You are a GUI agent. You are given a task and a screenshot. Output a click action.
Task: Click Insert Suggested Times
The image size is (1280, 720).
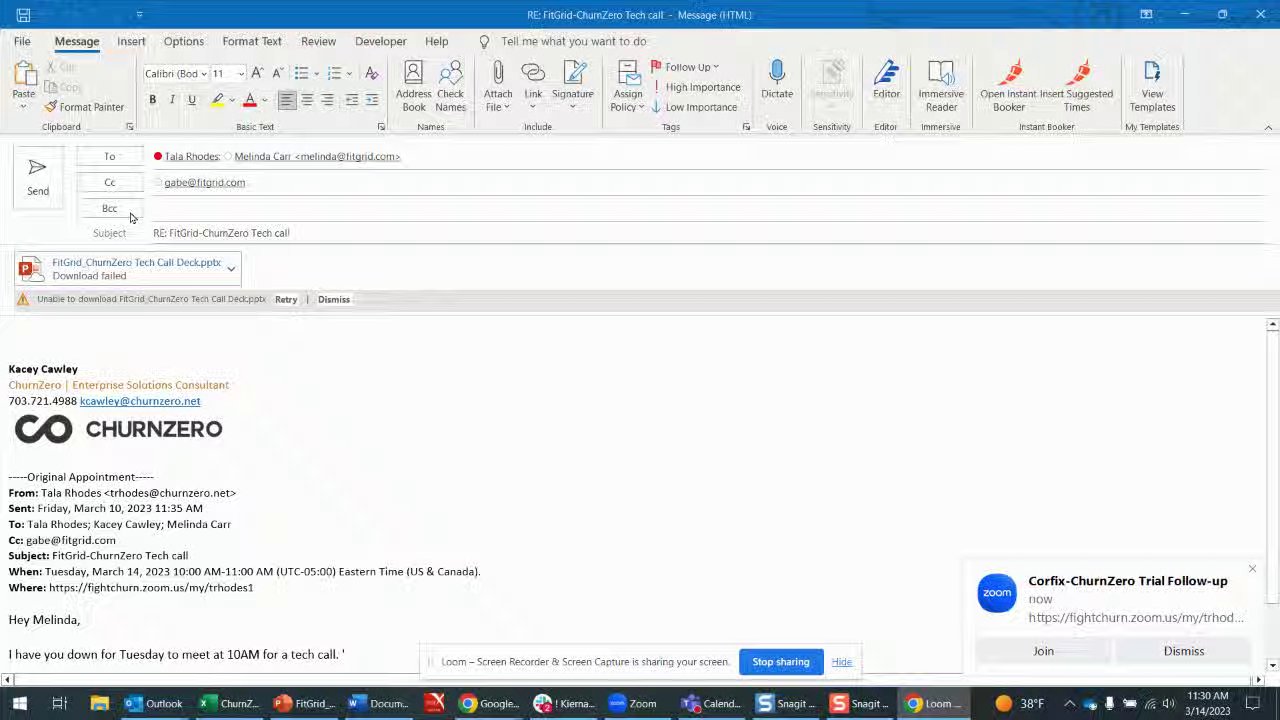coord(1077,86)
